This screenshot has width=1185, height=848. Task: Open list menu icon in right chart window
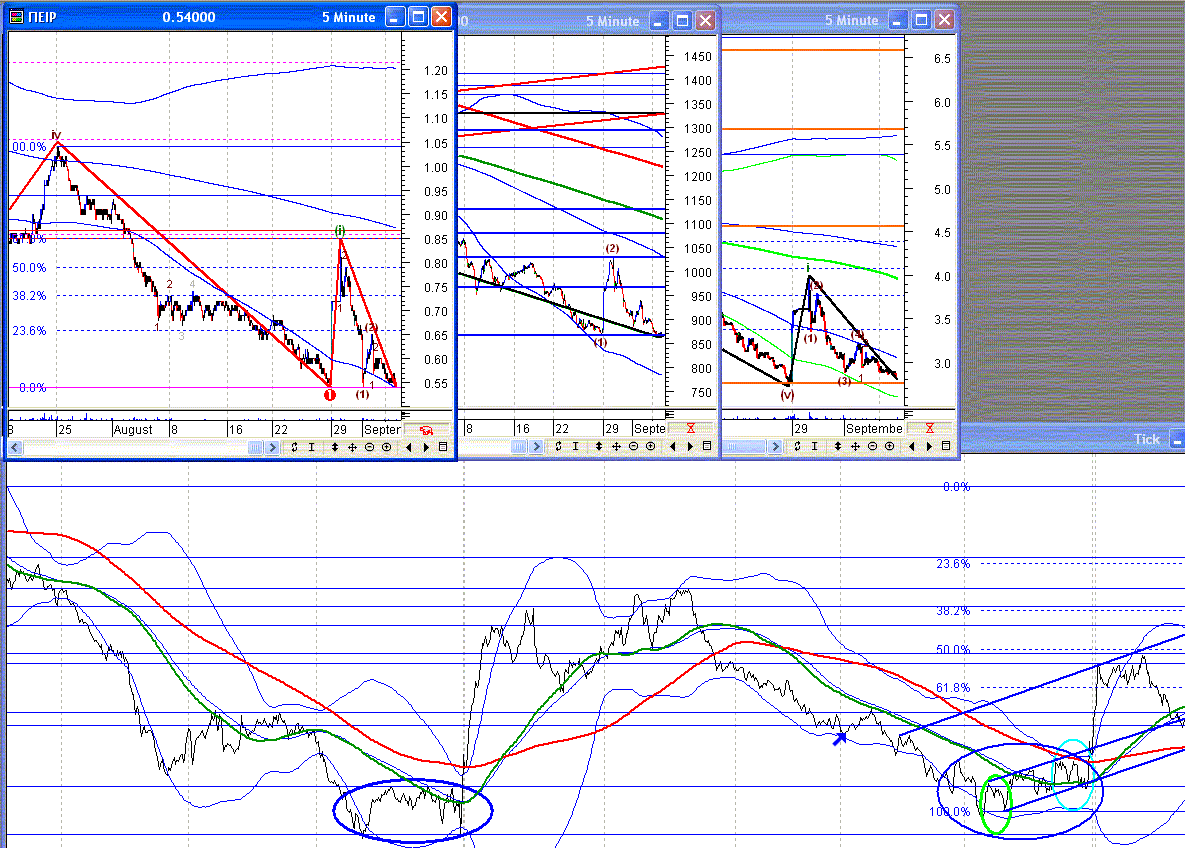coord(945,446)
